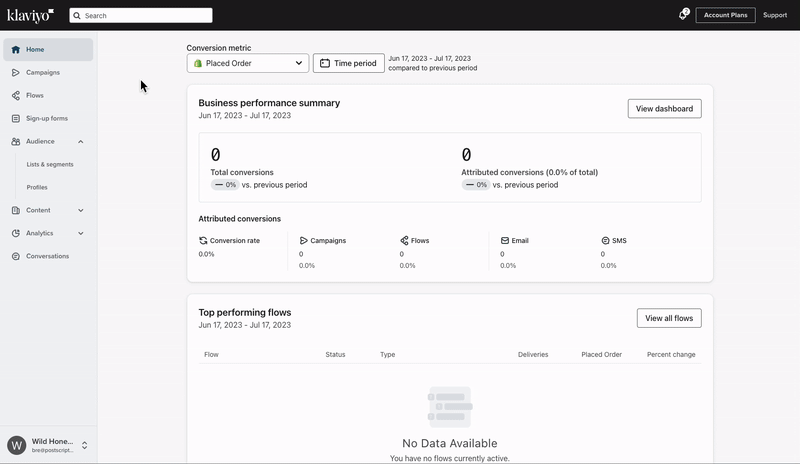Click View all flows button

pyautogui.click(x=669, y=318)
